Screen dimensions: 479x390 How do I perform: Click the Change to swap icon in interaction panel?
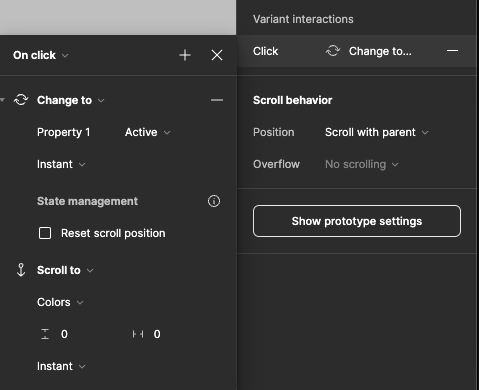(21, 100)
